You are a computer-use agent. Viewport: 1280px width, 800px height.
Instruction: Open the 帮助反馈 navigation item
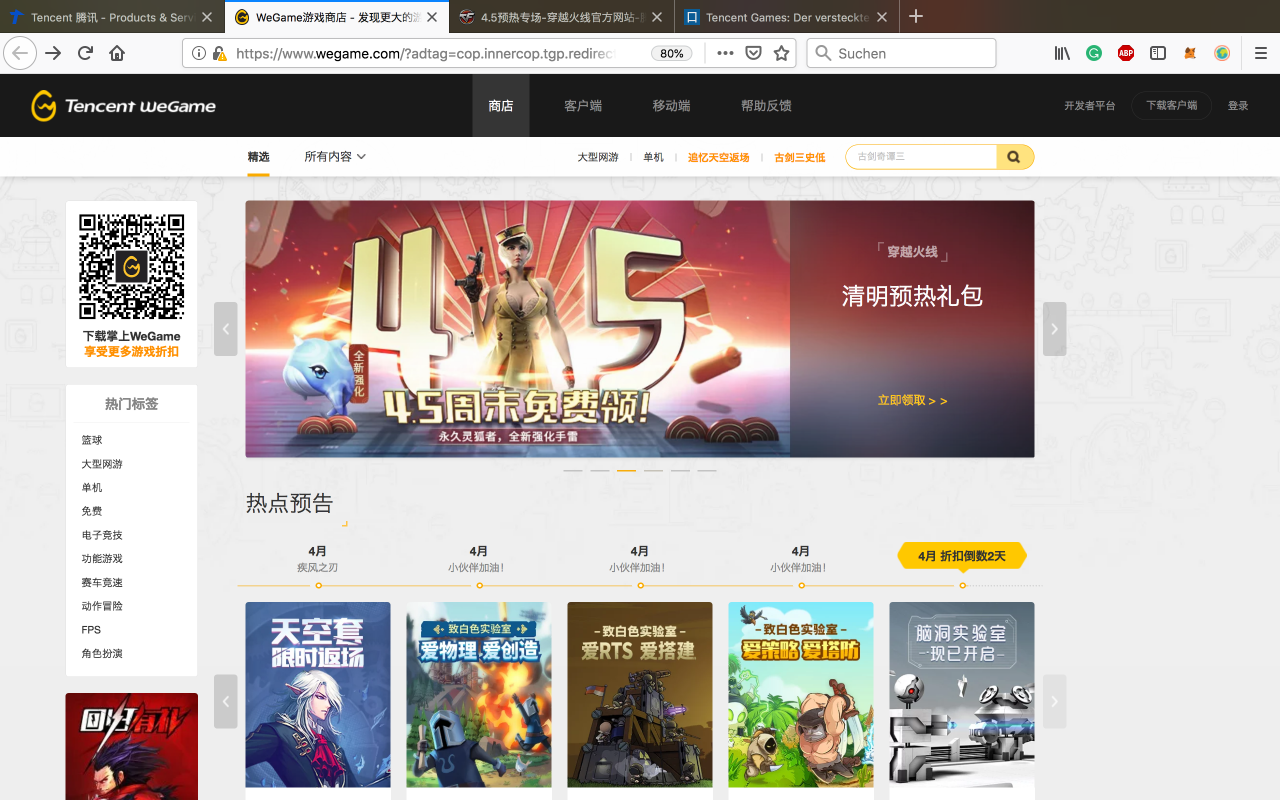point(766,105)
